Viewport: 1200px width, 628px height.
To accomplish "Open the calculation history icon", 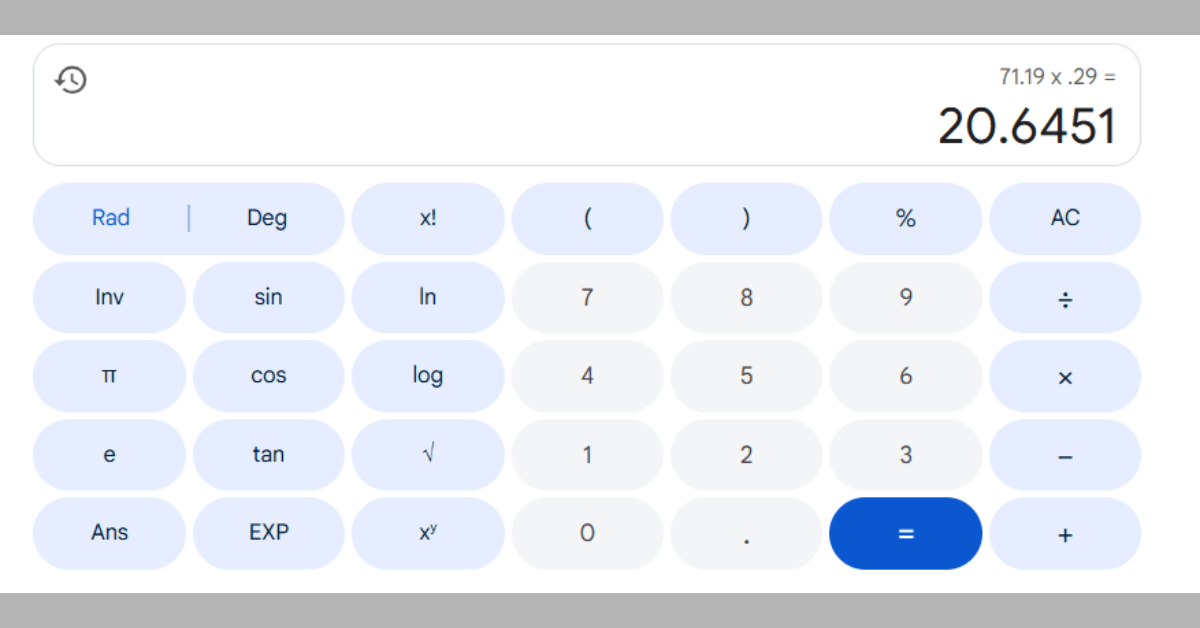I will (71, 80).
